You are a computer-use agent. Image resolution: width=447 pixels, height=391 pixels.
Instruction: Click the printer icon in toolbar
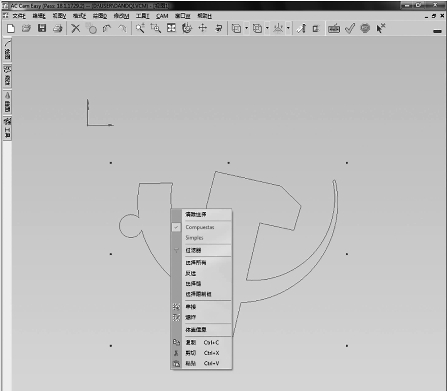point(58,29)
